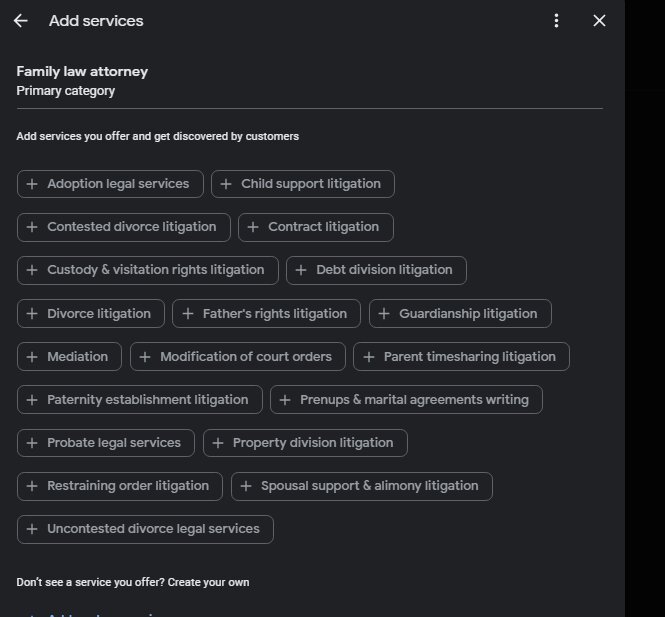Image resolution: width=665 pixels, height=617 pixels.
Task: Choose Restraining order litigation chip
Action: pyautogui.click(x=120, y=486)
